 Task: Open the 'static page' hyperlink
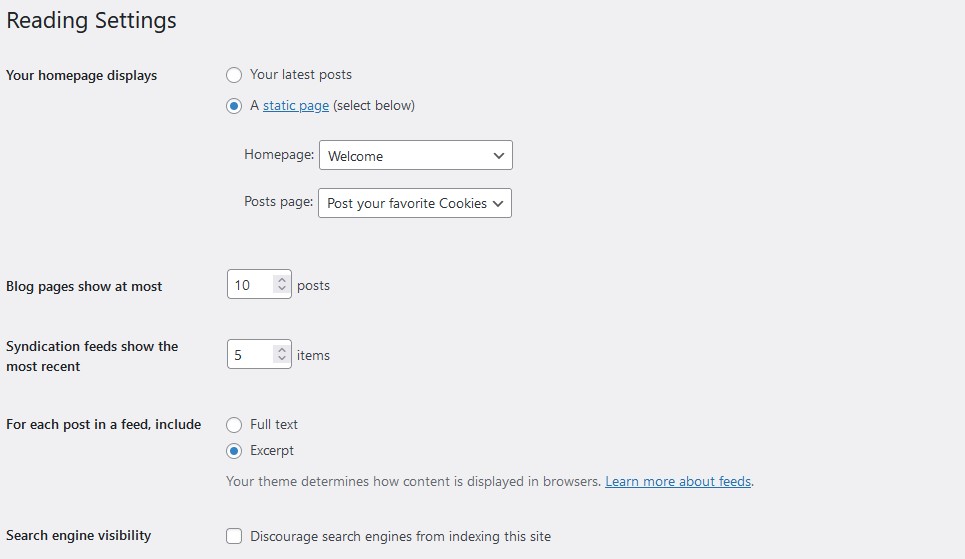click(296, 106)
